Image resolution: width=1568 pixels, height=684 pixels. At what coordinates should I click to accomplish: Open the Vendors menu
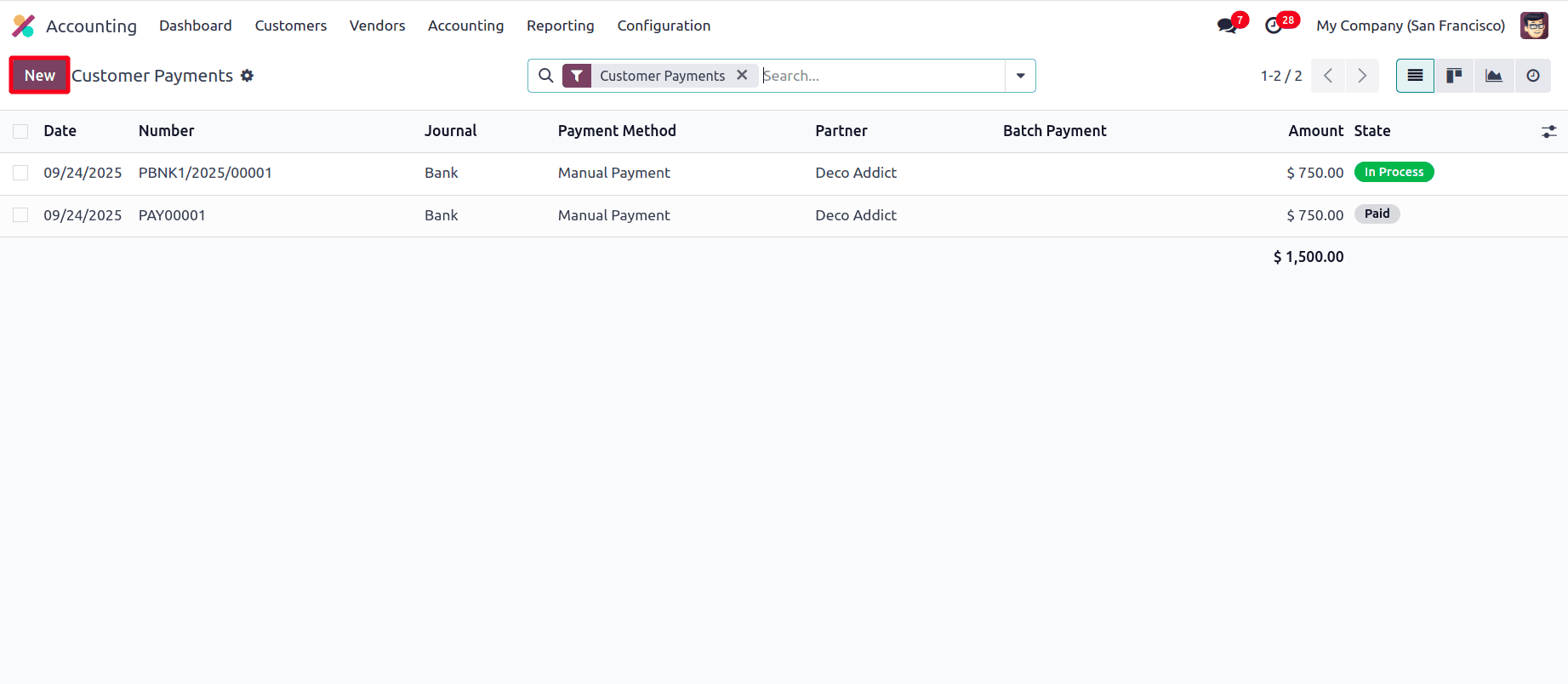tap(377, 26)
